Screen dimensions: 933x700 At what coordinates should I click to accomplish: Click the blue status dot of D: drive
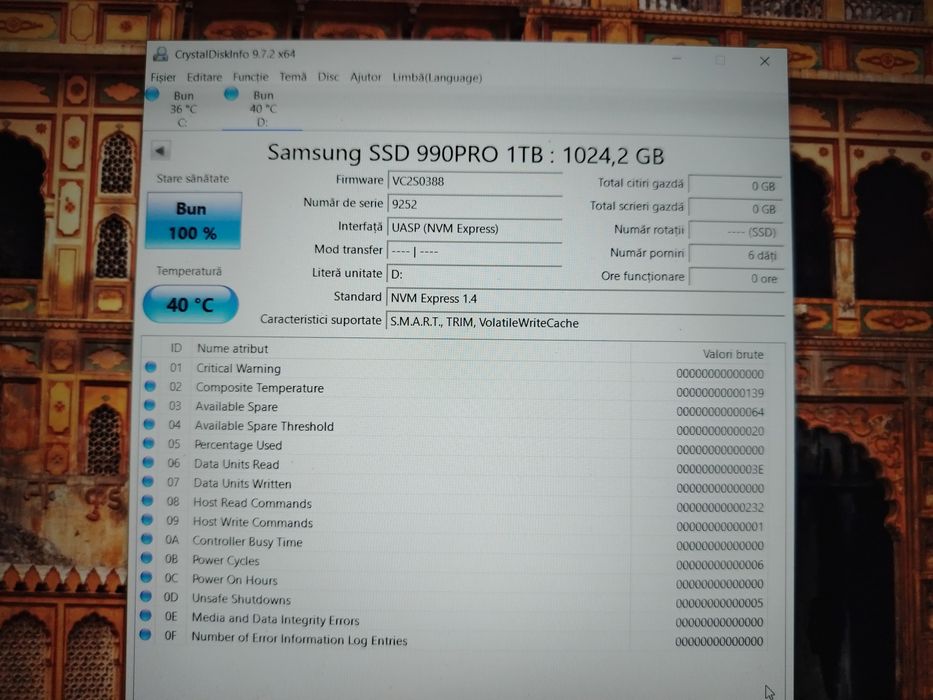pos(231,93)
